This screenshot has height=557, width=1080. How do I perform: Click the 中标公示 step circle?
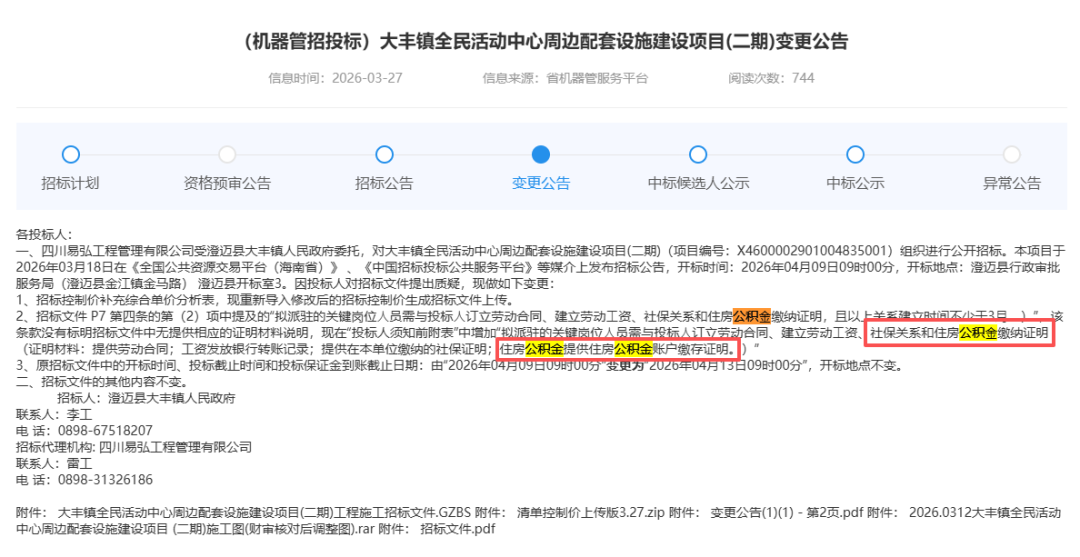click(x=855, y=154)
